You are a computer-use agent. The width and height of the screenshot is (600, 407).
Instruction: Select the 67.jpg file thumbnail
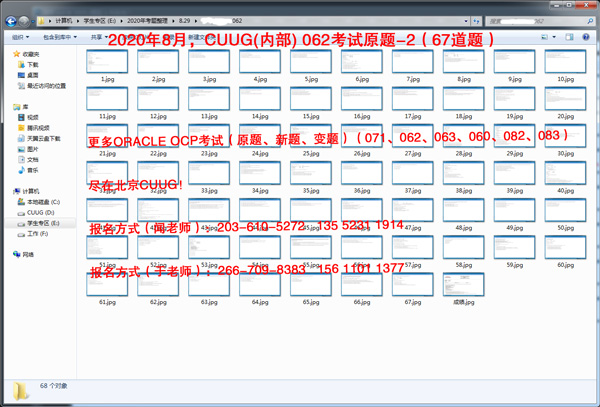412,284
